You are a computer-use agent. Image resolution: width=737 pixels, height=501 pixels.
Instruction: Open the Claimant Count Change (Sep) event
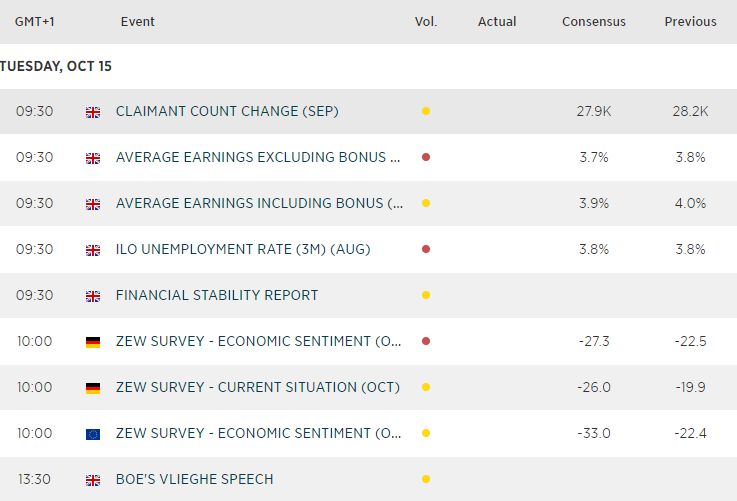(227, 111)
